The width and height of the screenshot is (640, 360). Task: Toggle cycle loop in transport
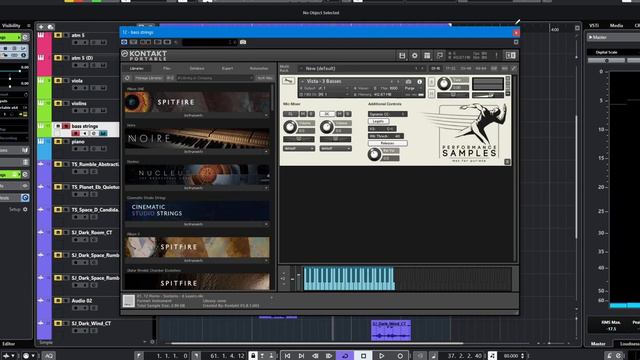tap(345, 356)
